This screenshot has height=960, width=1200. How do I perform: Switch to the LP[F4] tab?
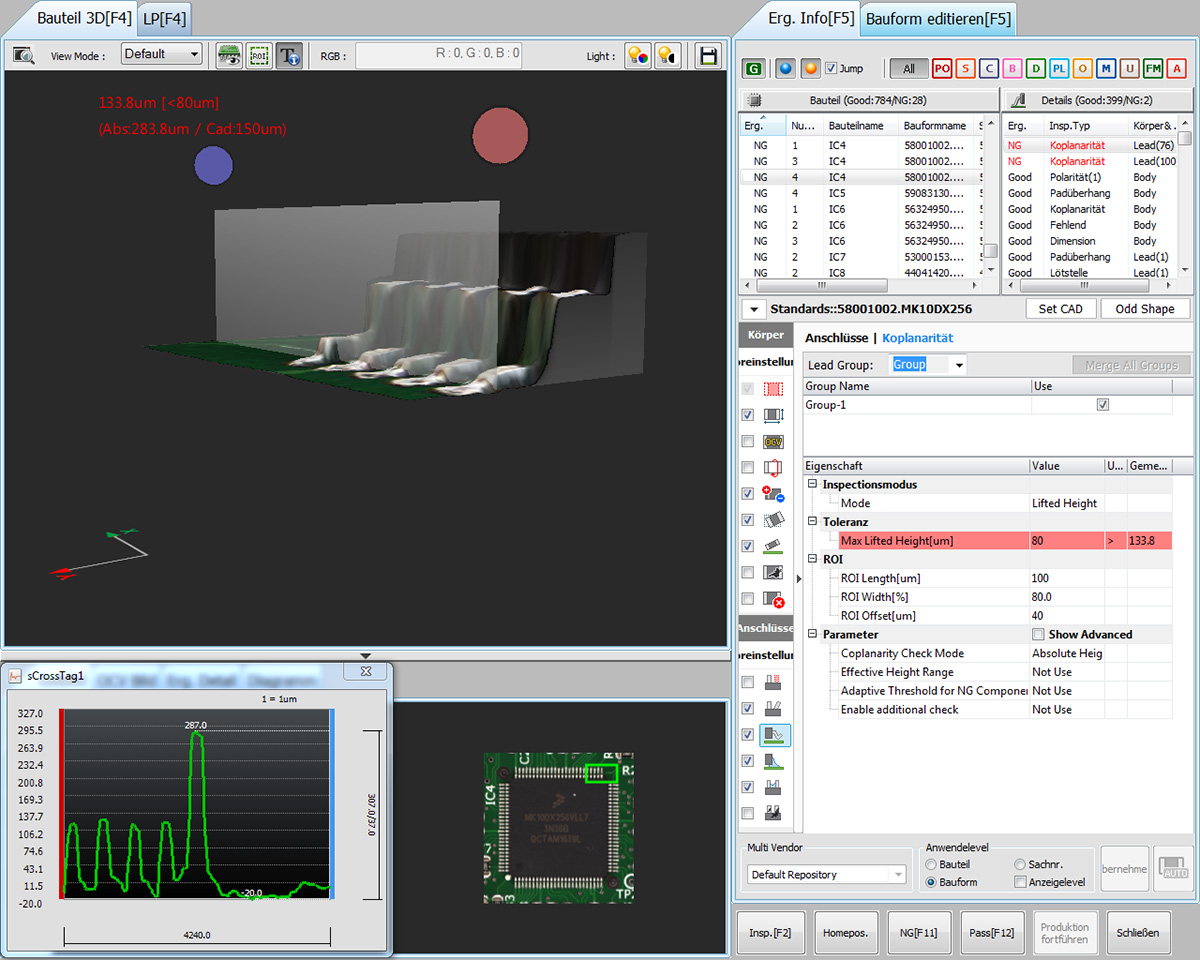click(x=163, y=18)
